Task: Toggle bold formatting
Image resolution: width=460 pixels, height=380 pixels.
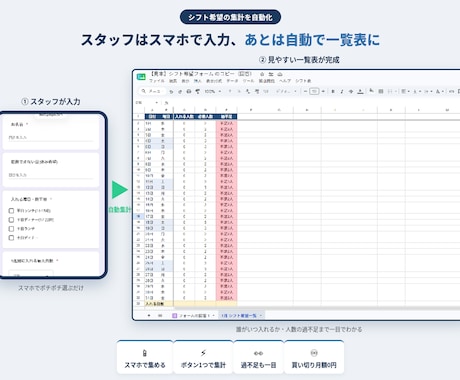Action: [x=333, y=91]
